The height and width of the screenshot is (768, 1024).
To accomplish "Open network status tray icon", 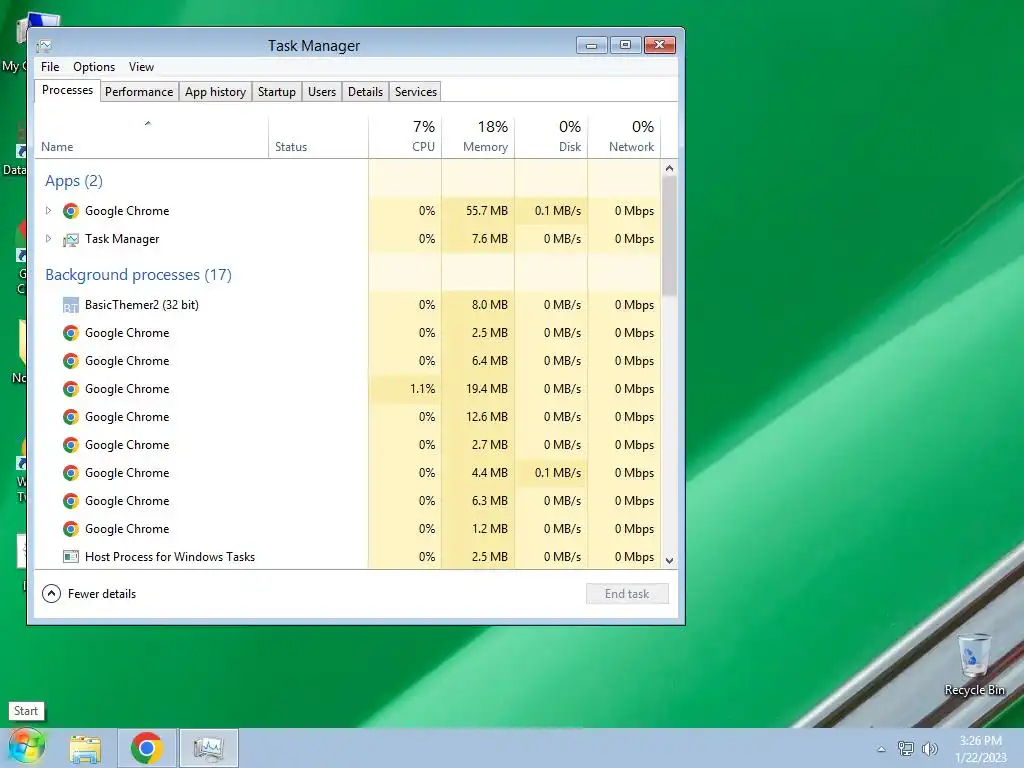I will [x=906, y=748].
